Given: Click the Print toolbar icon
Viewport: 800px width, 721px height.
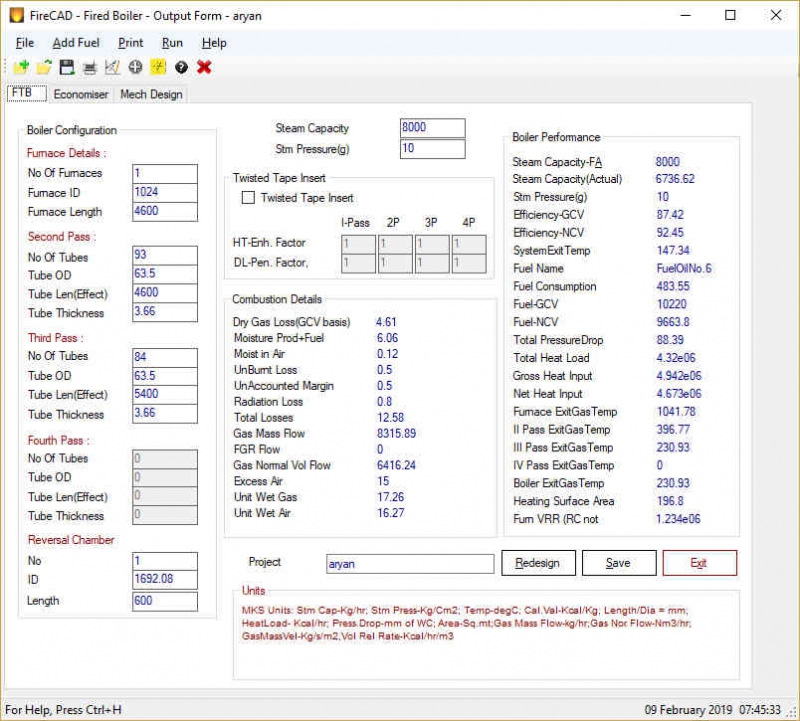Looking at the screenshot, I should coord(89,67).
